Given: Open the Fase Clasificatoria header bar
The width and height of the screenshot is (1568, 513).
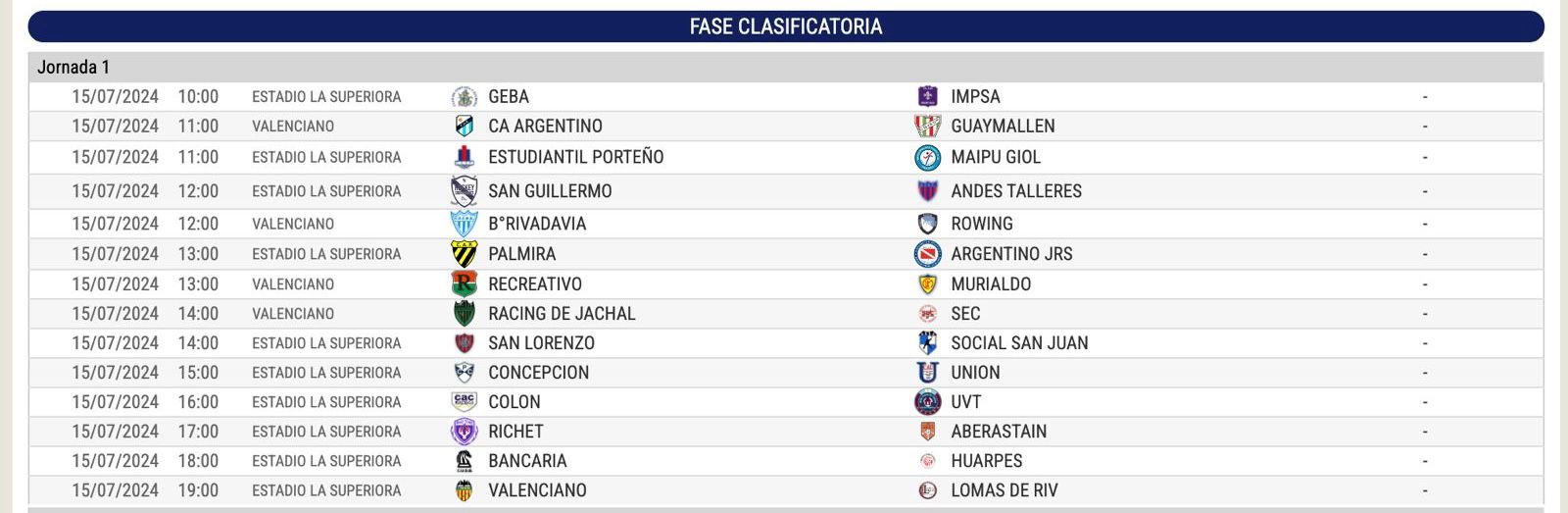Looking at the screenshot, I should coord(785,26).
